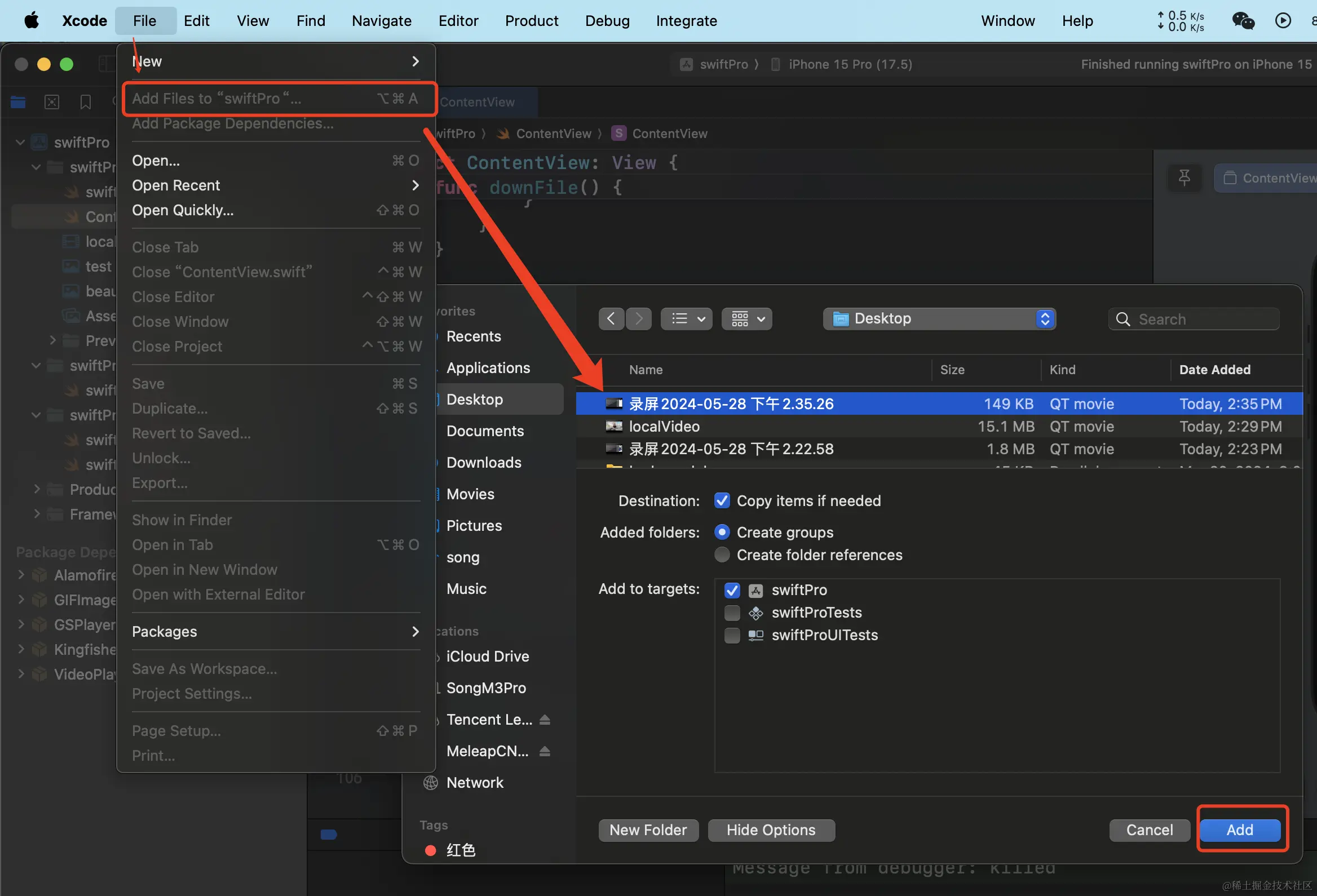Click the back arrow in file dialog
1317x896 pixels.
pyautogui.click(x=611, y=319)
